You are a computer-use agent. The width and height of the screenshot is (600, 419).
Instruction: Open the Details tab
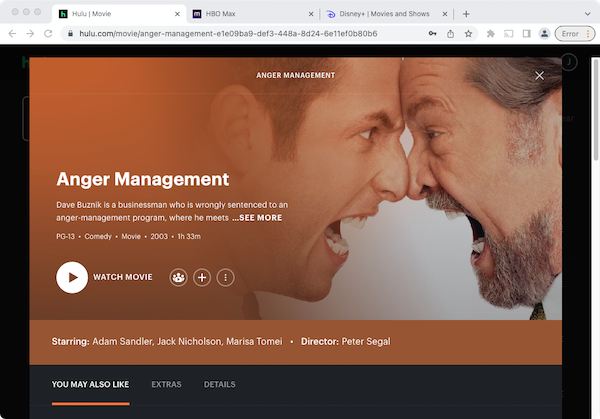(x=219, y=385)
